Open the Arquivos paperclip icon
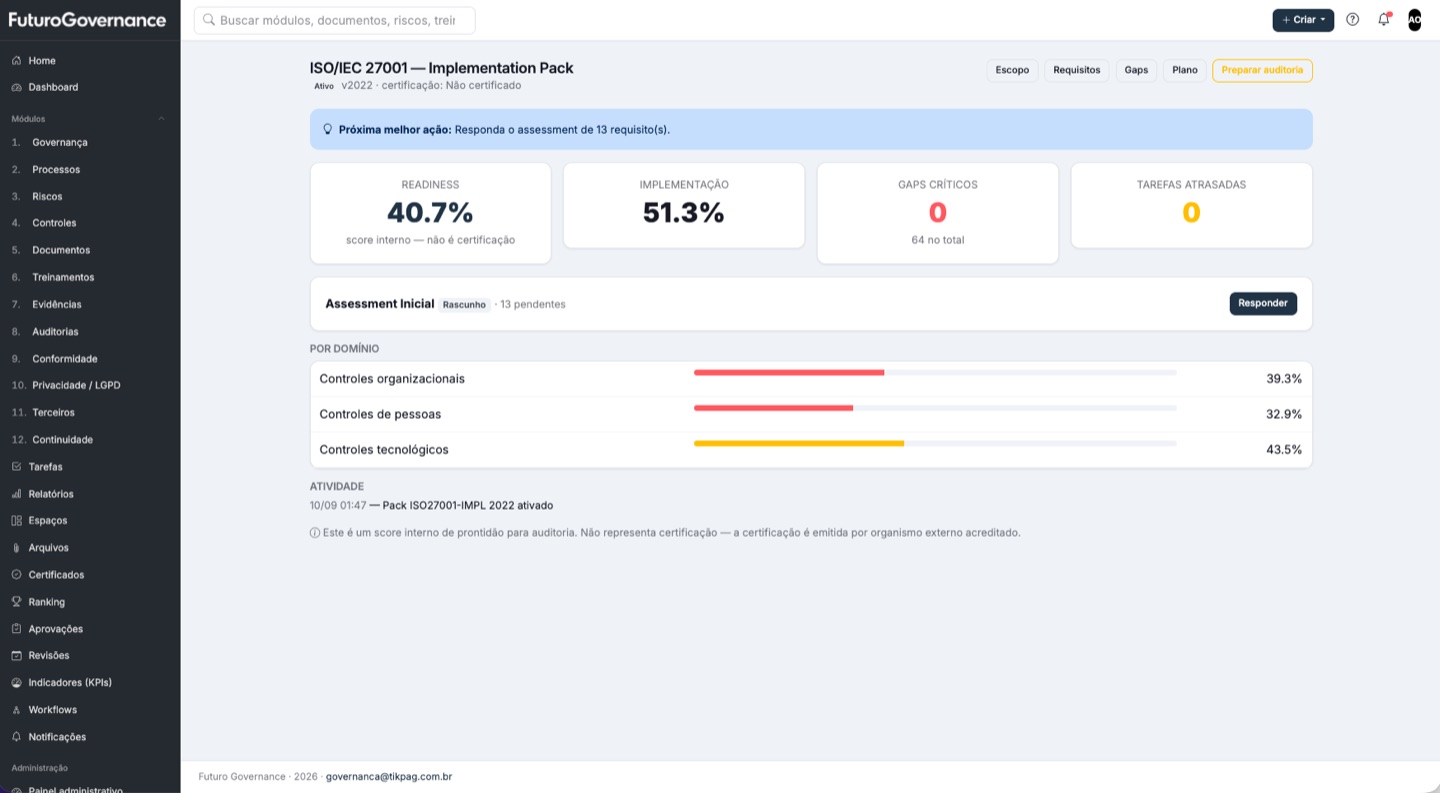The width and height of the screenshot is (1440, 793). [x=16, y=548]
